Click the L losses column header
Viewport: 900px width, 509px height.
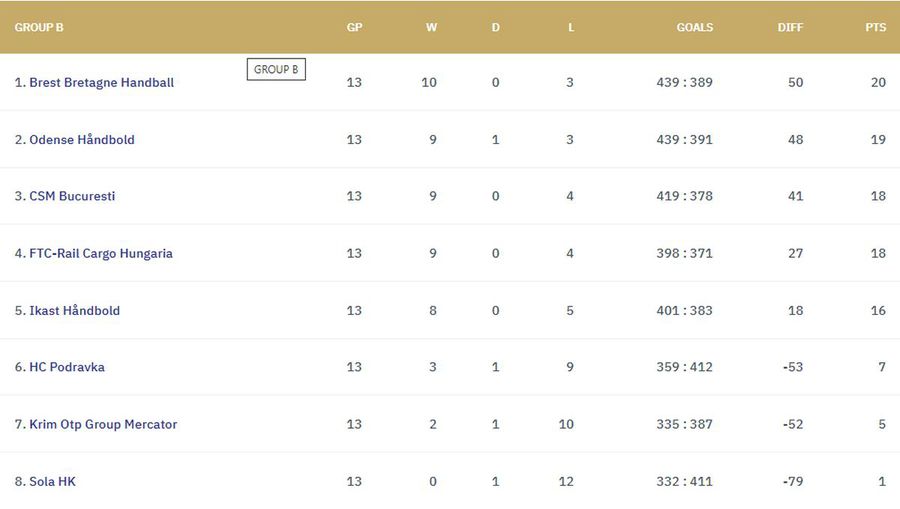tap(571, 28)
